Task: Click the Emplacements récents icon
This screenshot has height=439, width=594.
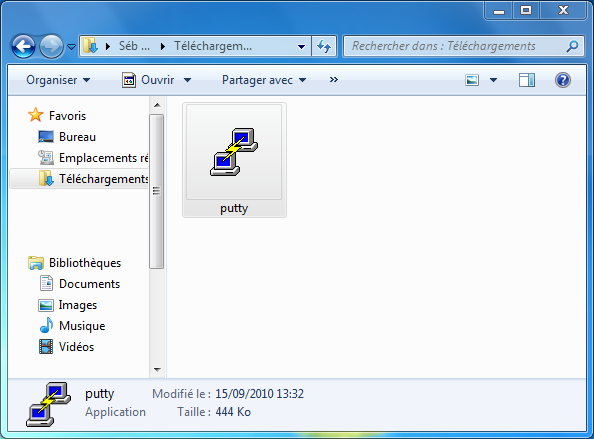Action: pos(46,158)
